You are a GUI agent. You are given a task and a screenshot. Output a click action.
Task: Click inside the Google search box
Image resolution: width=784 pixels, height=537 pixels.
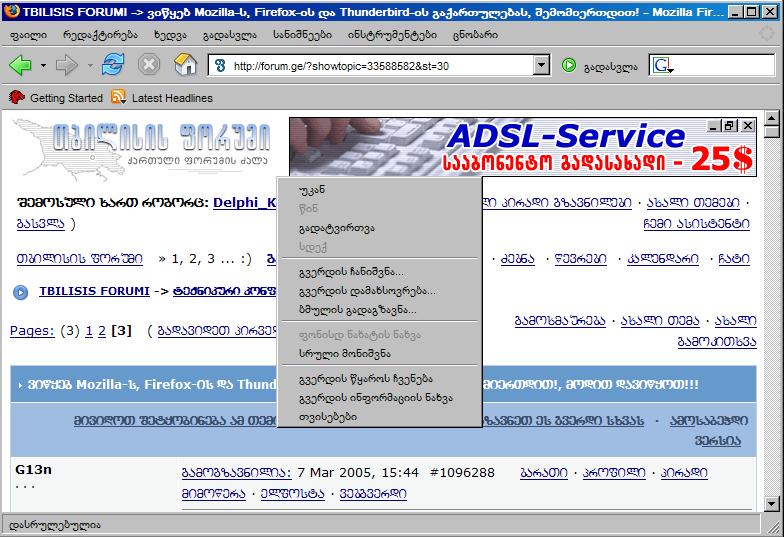(x=724, y=66)
